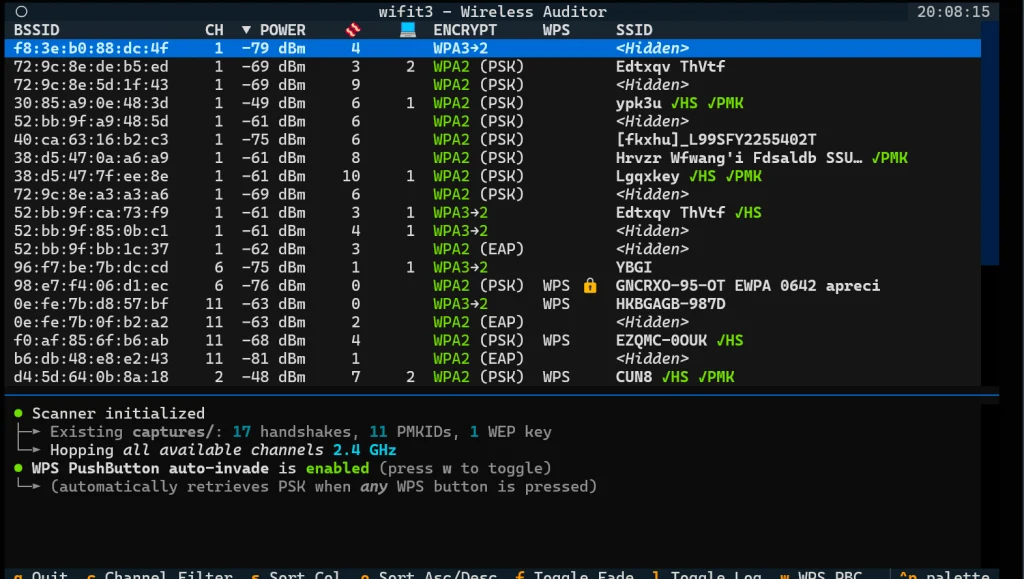This screenshot has height=579, width=1024.
Task: Click WPA2 (EAP) on the 52:bb:9f:bb:1c:37 row
Action: tap(479, 249)
